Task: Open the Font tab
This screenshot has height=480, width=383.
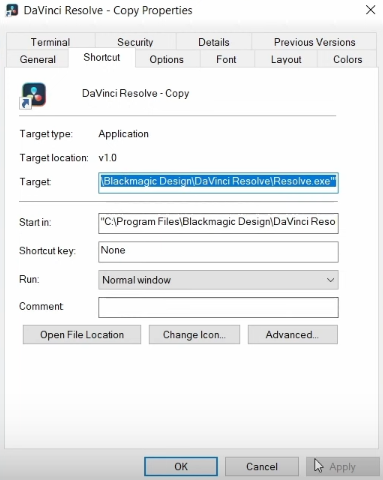Action: (x=226, y=59)
